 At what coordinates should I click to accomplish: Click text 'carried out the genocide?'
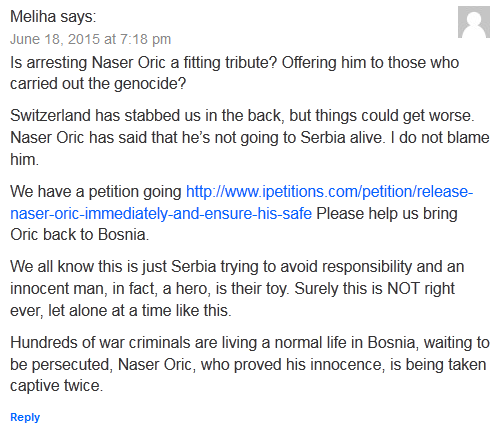coord(98,83)
